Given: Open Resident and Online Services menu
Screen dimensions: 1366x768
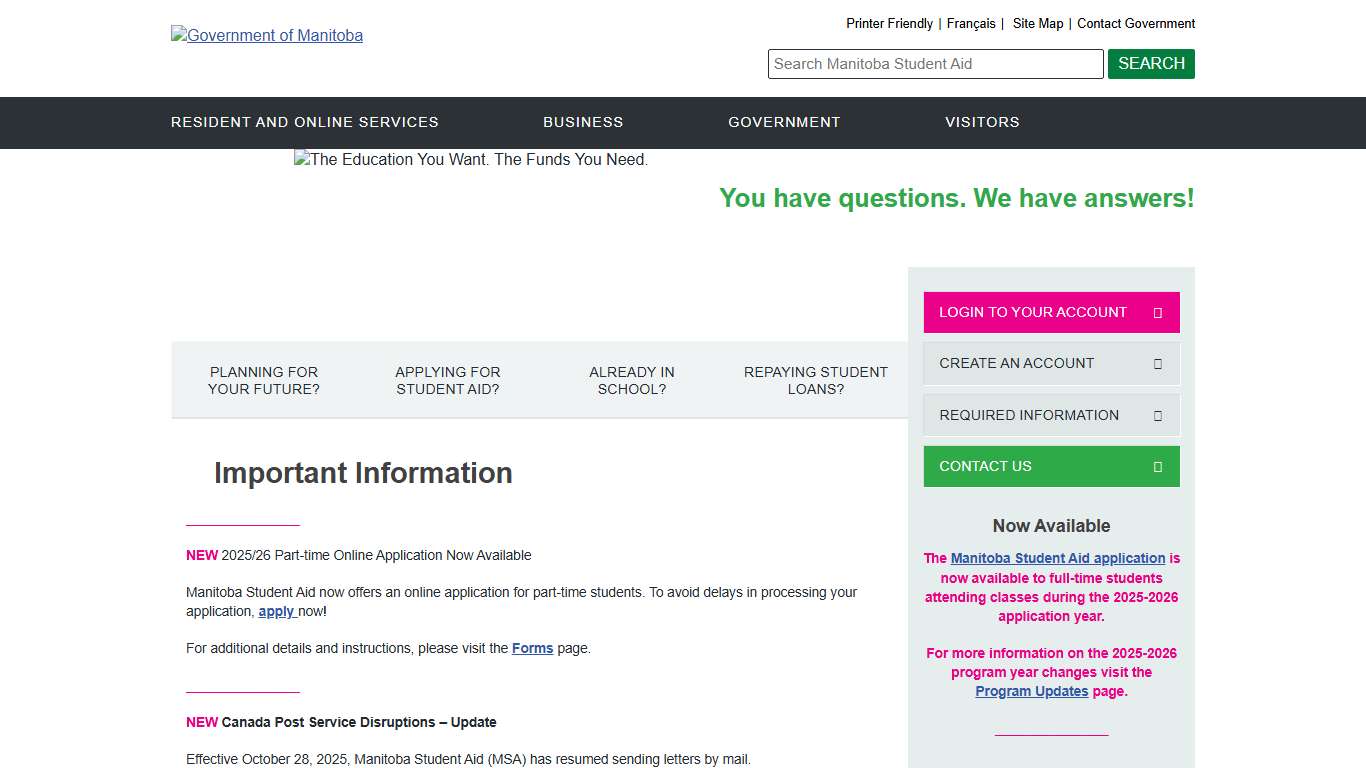Looking at the screenshot, I should 304,122.
